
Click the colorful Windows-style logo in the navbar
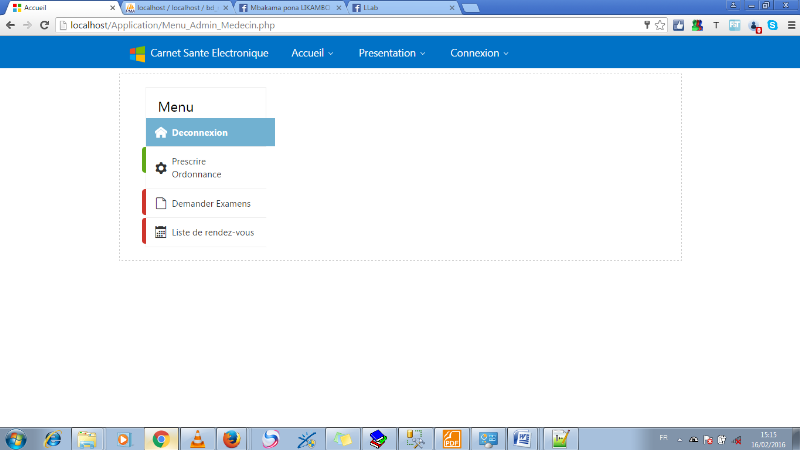click(x=137, y=53)
